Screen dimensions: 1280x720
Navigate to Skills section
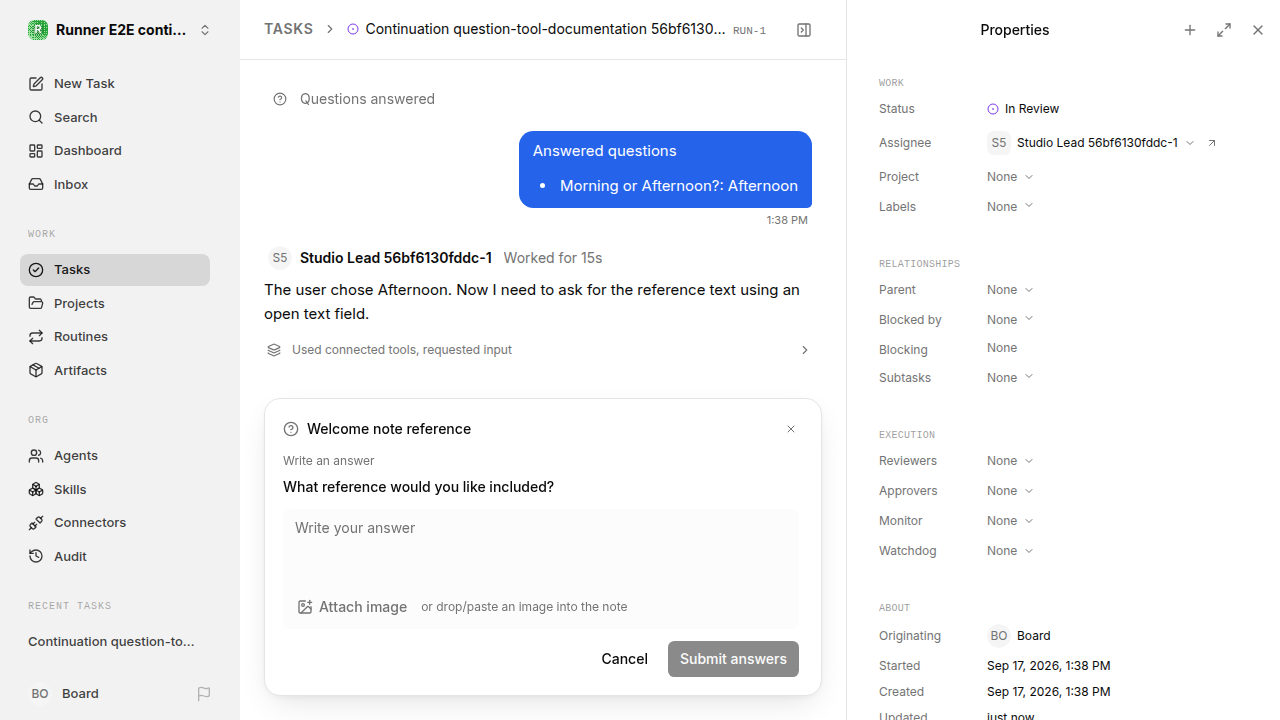coord(115,489)
